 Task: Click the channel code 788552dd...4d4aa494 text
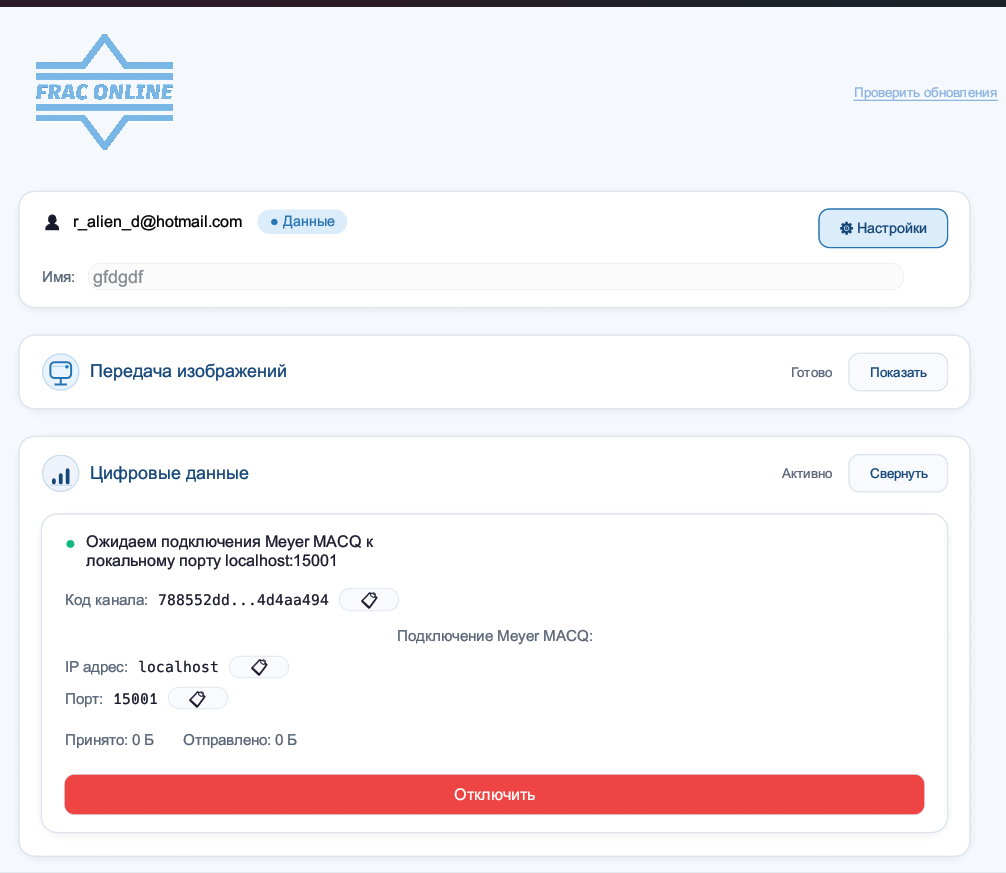click(243, 600)
